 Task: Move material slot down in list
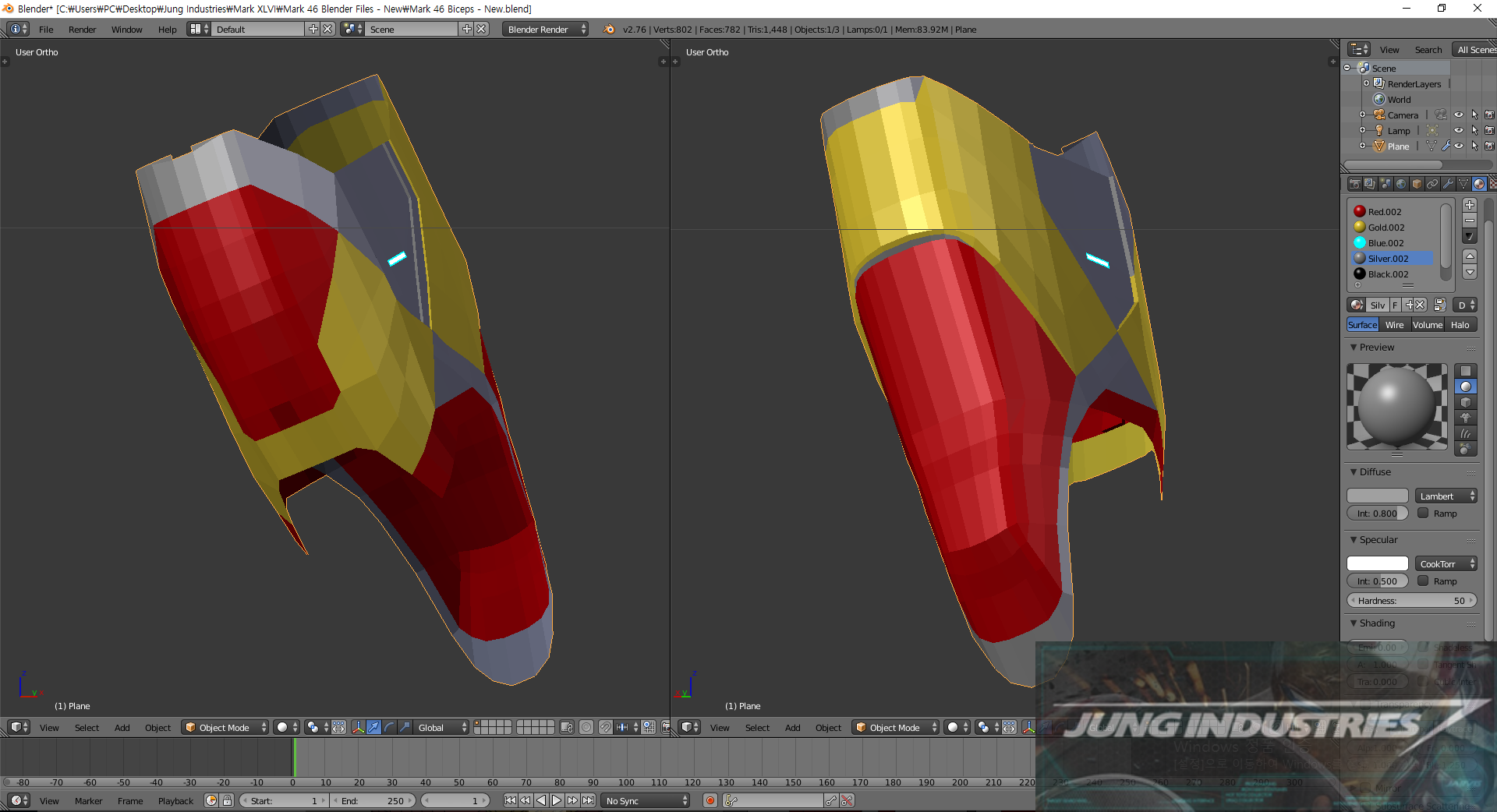pos(1470,272)
